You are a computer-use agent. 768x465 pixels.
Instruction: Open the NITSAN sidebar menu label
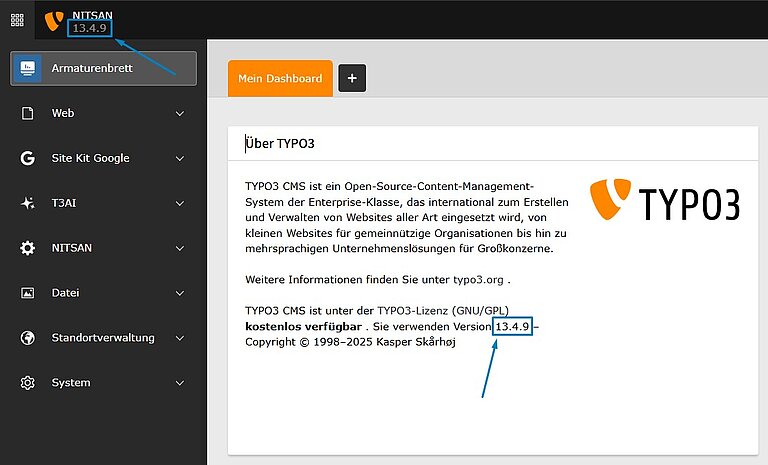click(72, 248)
